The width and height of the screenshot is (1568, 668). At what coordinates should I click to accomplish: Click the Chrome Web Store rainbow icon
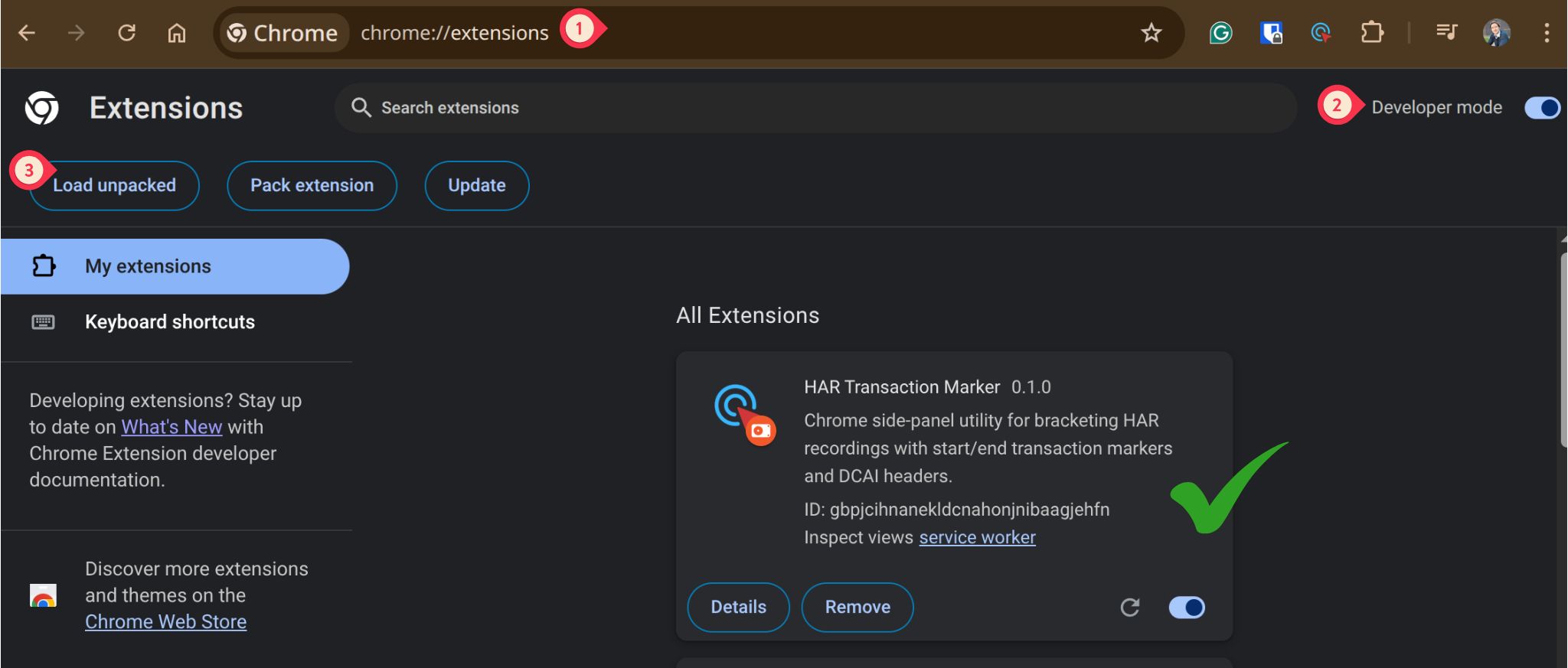(x=43, y=595)
